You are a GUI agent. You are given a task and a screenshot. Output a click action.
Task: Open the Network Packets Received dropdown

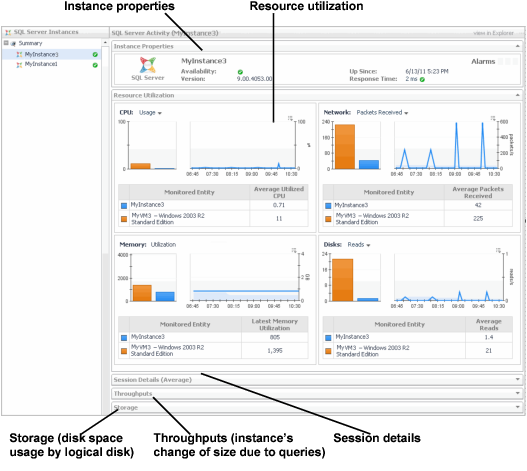pos(382,113)
